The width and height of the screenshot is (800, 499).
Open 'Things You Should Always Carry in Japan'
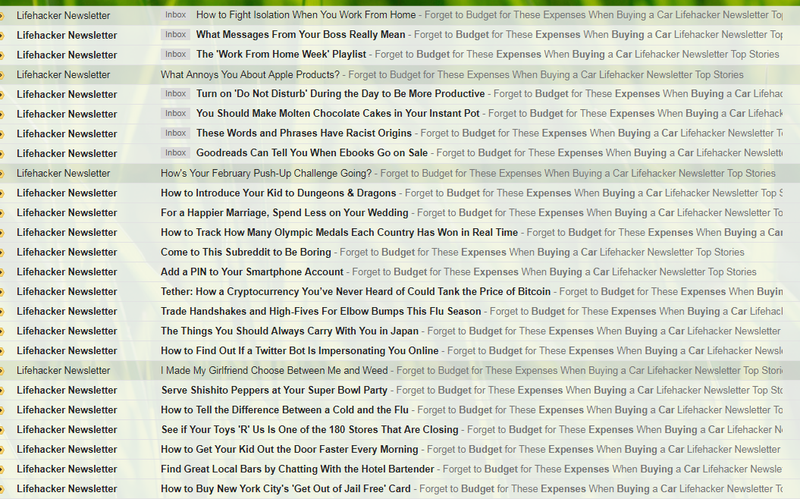(290, 331)
